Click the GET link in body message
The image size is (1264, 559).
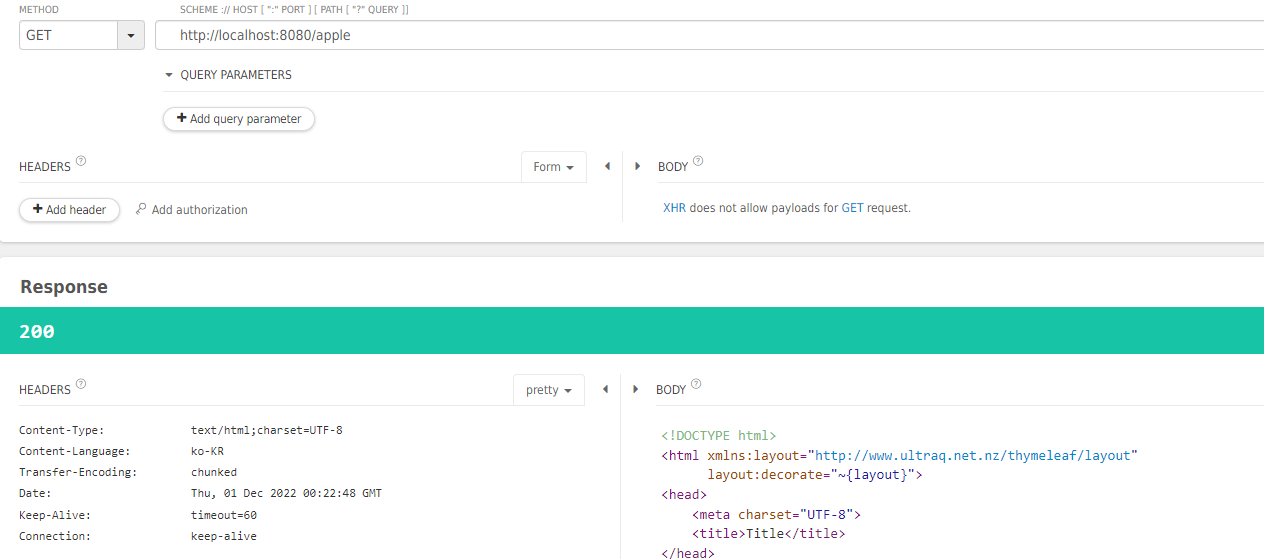pos(852,208)
